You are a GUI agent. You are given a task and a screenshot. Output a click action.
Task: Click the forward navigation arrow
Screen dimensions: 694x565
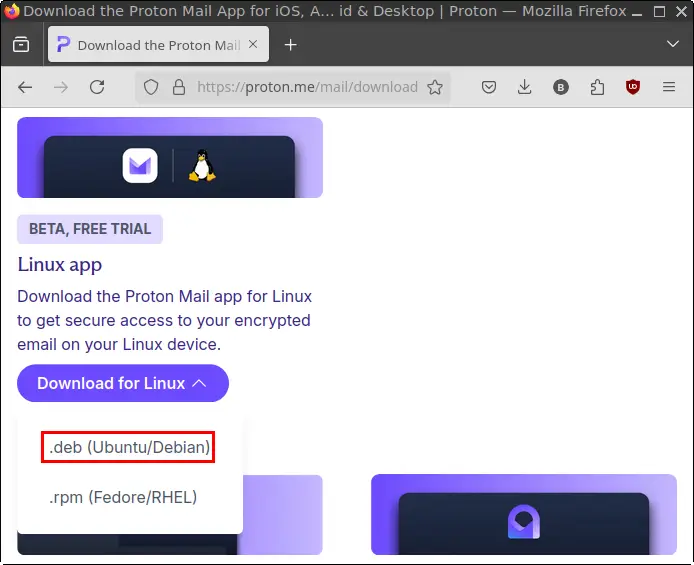(x=61, y=87)
